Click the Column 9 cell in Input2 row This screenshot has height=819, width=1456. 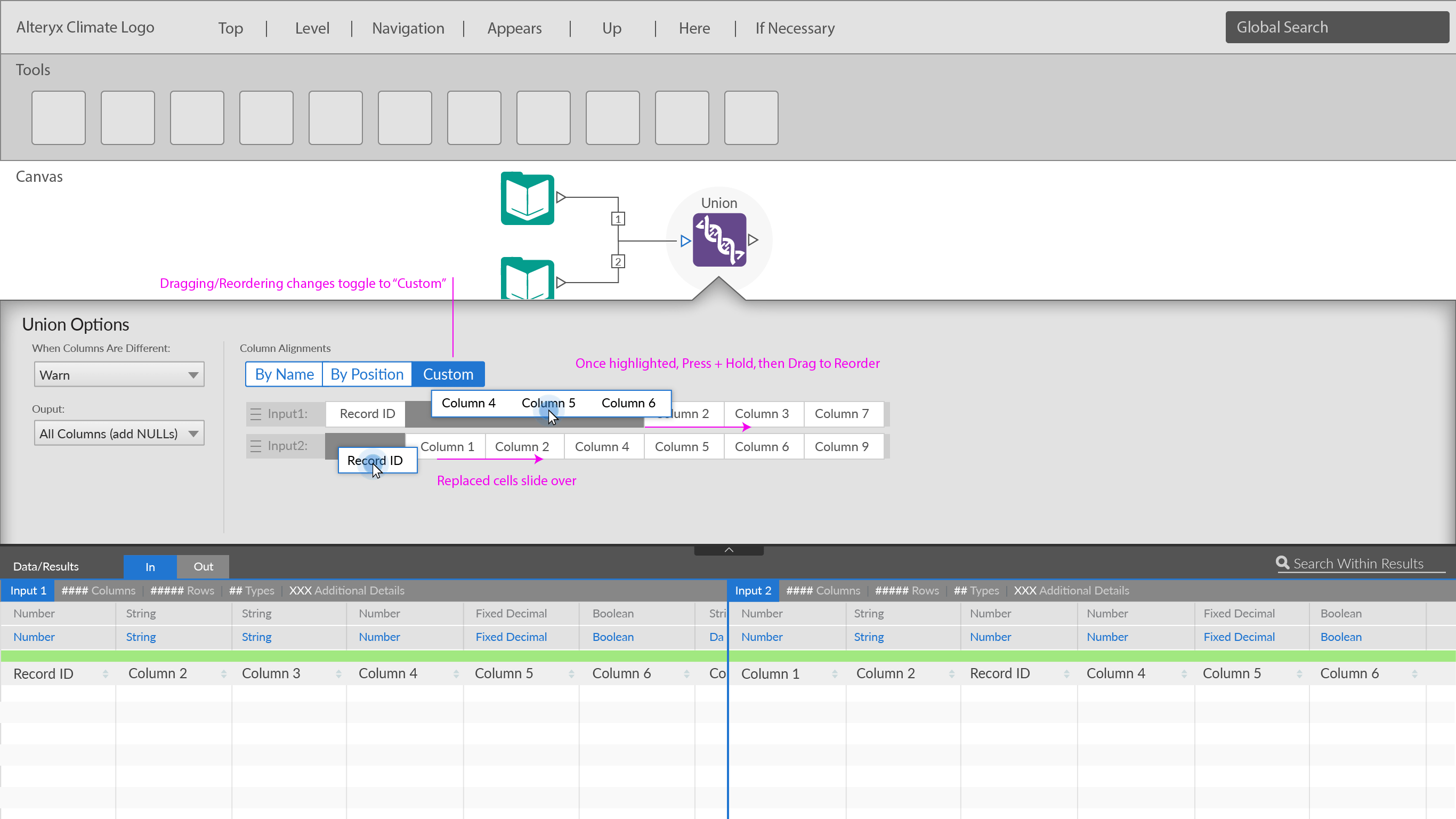pos(841,447)
